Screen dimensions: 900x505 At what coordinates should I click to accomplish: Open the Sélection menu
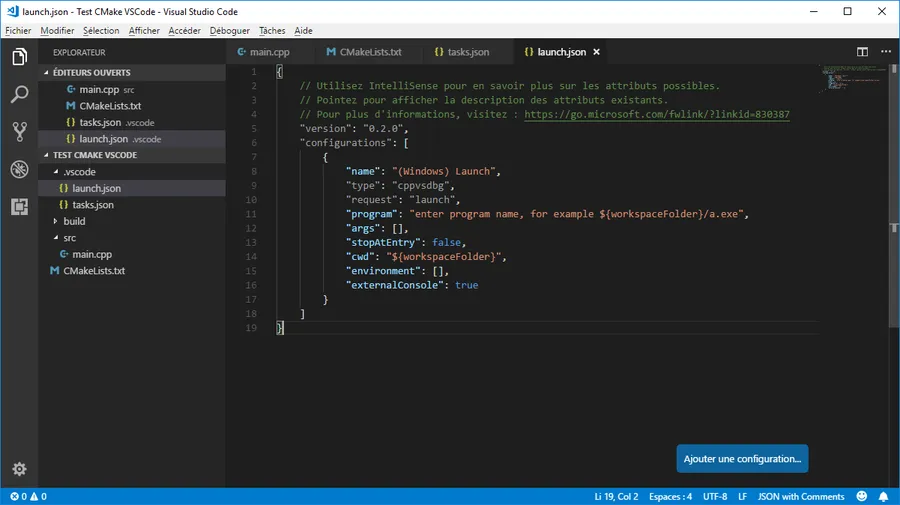tap(101, 30)
